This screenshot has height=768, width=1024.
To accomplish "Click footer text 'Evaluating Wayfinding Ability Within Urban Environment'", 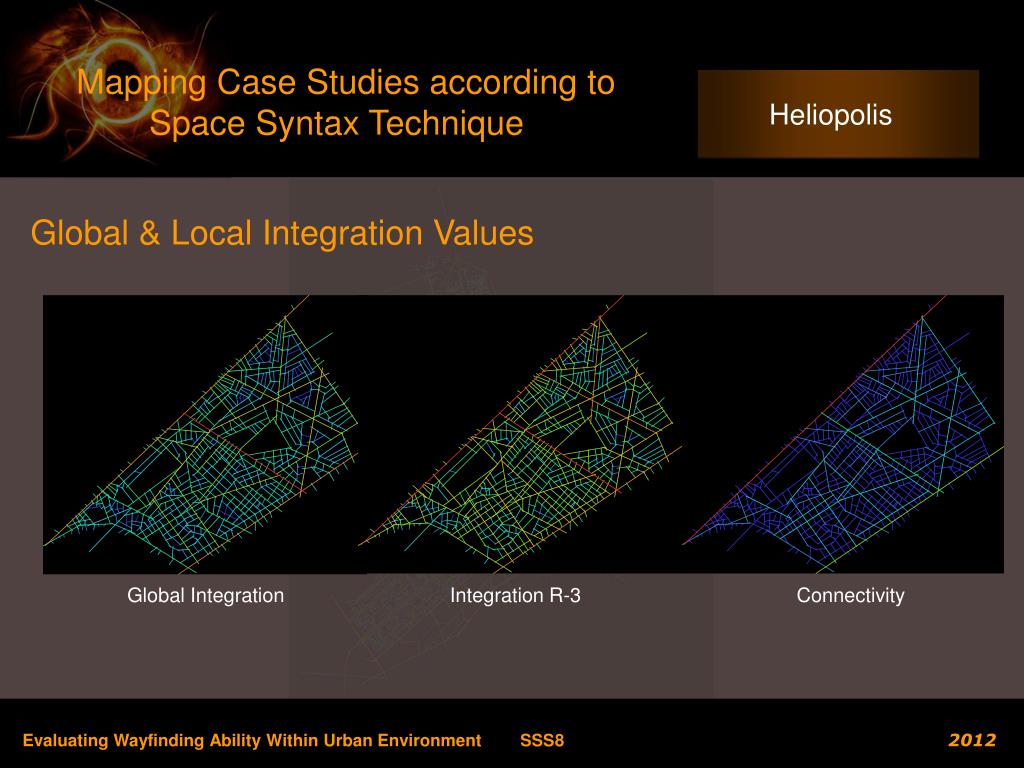I will (252, 741).
